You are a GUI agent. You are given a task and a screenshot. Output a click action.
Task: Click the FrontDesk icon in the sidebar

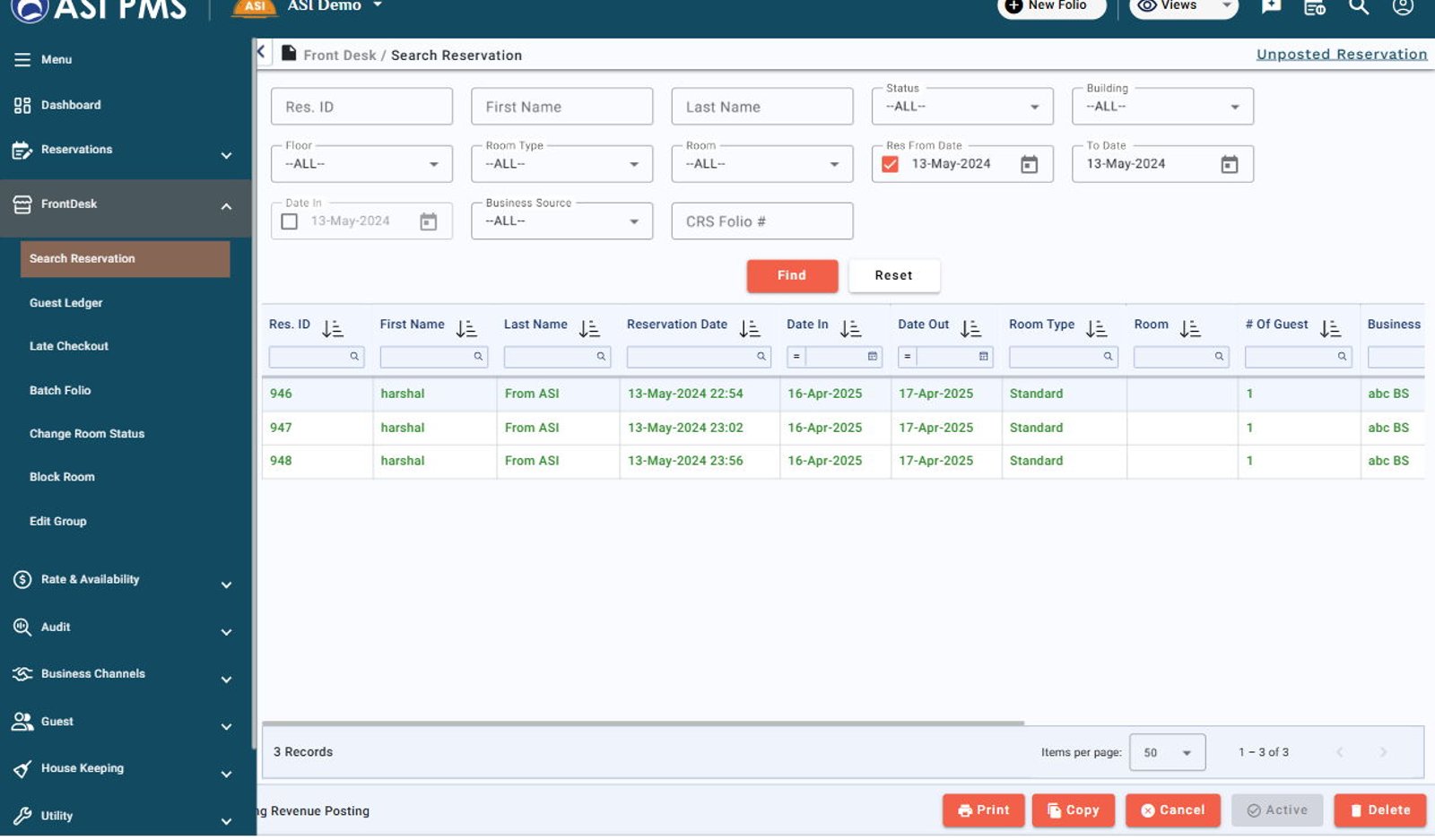click(22, 204)
